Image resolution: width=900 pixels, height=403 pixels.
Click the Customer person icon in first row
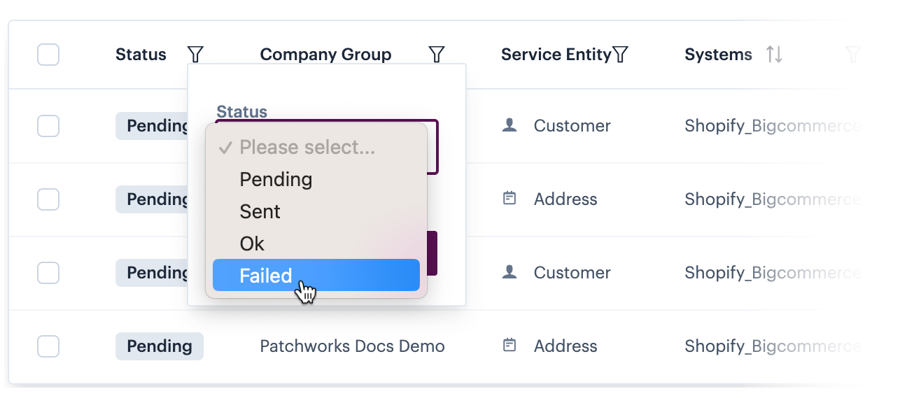509,126
